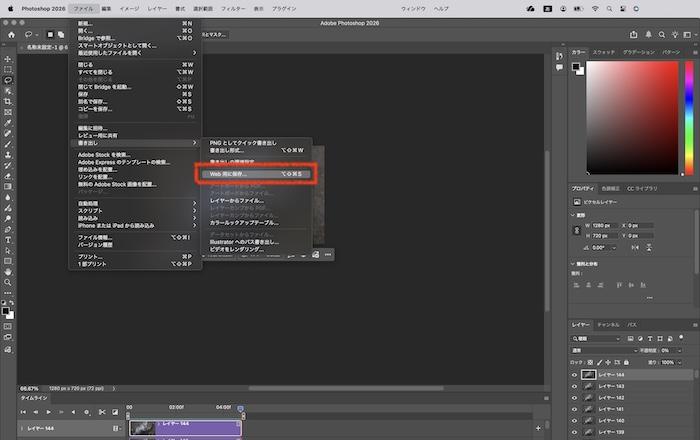Click the split-at-playhead scissors icon

tap(102, 412)
